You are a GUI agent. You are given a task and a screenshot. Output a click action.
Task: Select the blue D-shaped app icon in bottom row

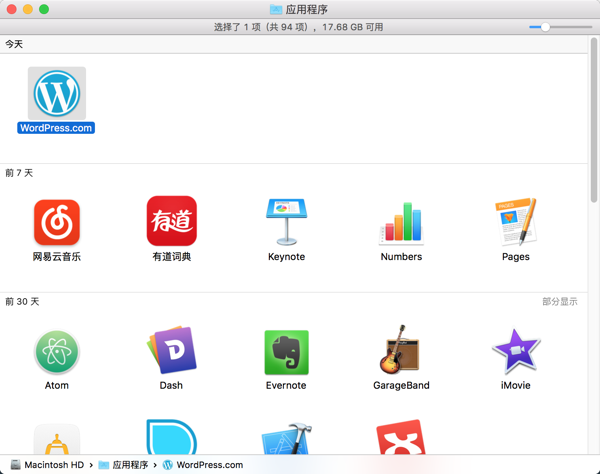171,437
